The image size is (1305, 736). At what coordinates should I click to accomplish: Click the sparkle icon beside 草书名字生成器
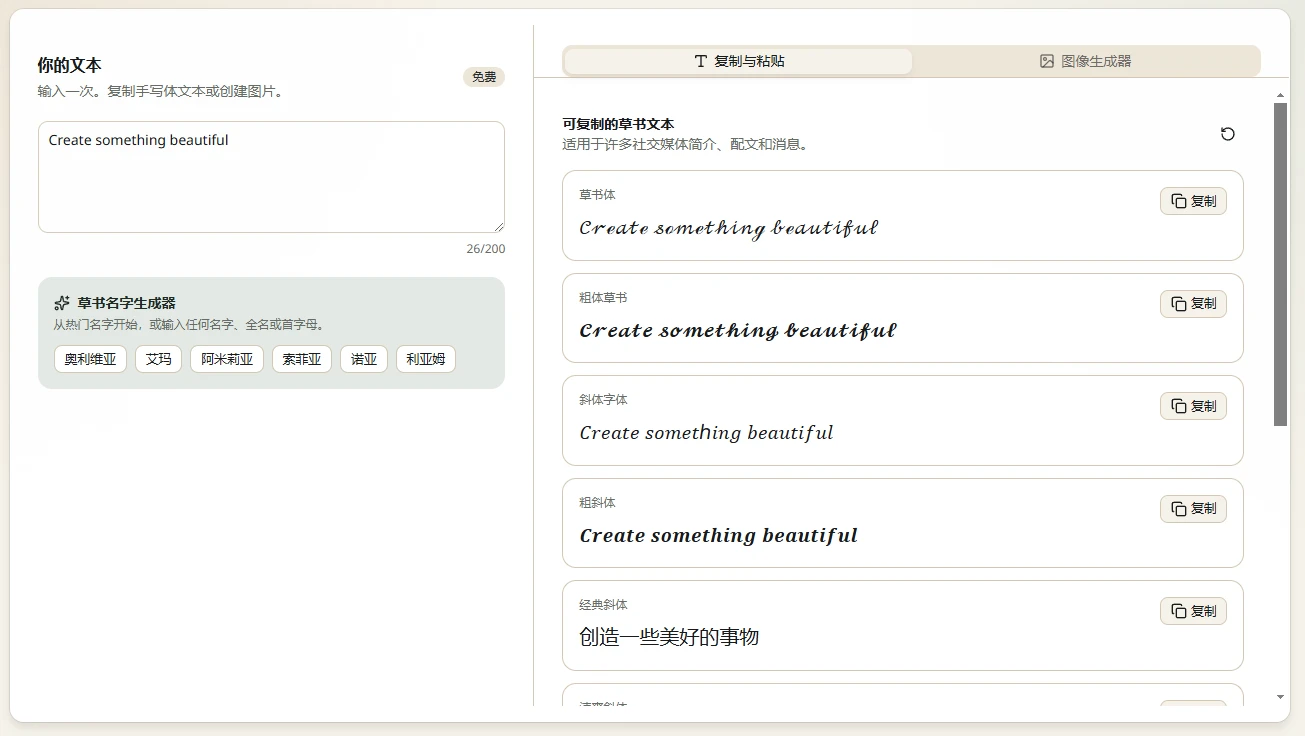pos(62,303)
